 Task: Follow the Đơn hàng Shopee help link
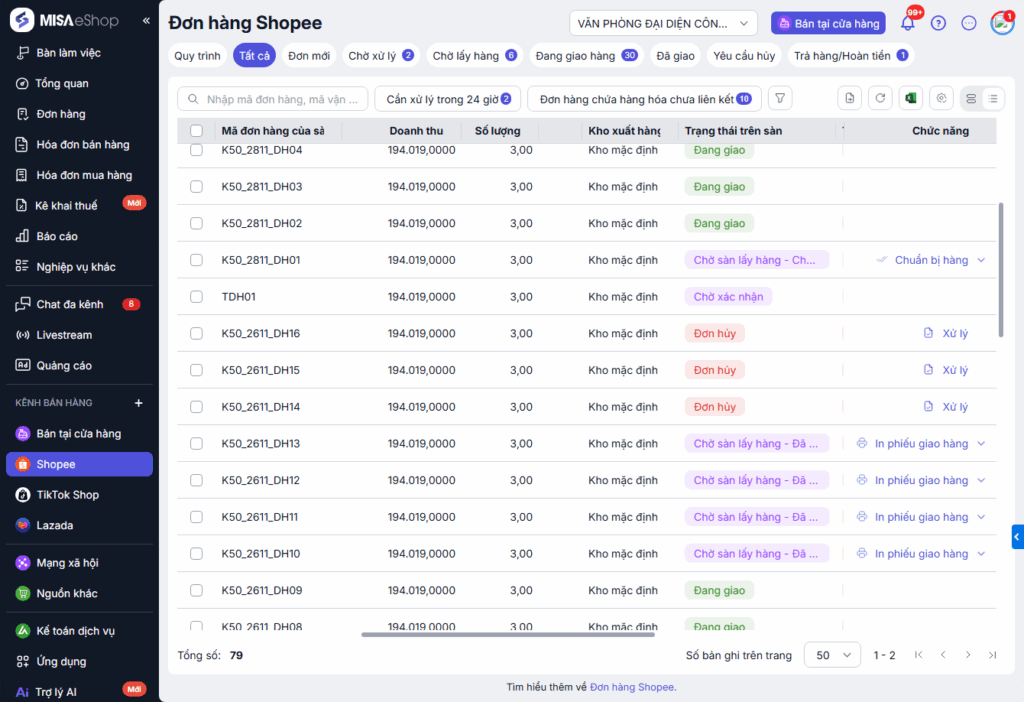[x=631, y=687]
